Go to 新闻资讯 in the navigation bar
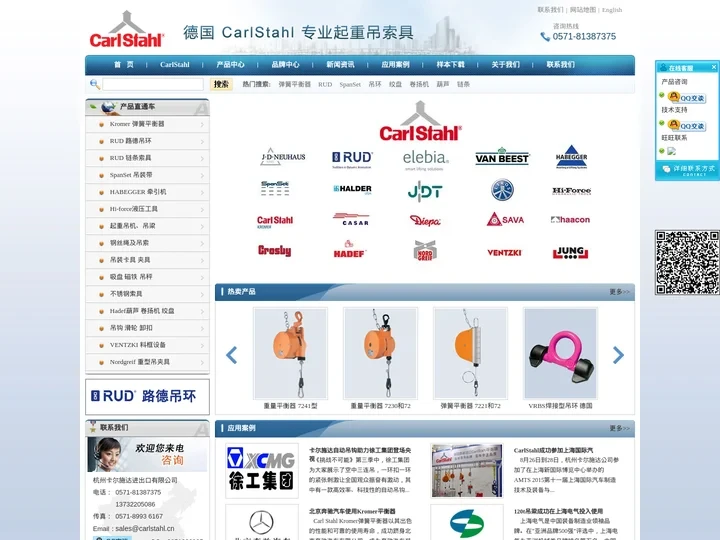720x540 pixels. [340, 65]
